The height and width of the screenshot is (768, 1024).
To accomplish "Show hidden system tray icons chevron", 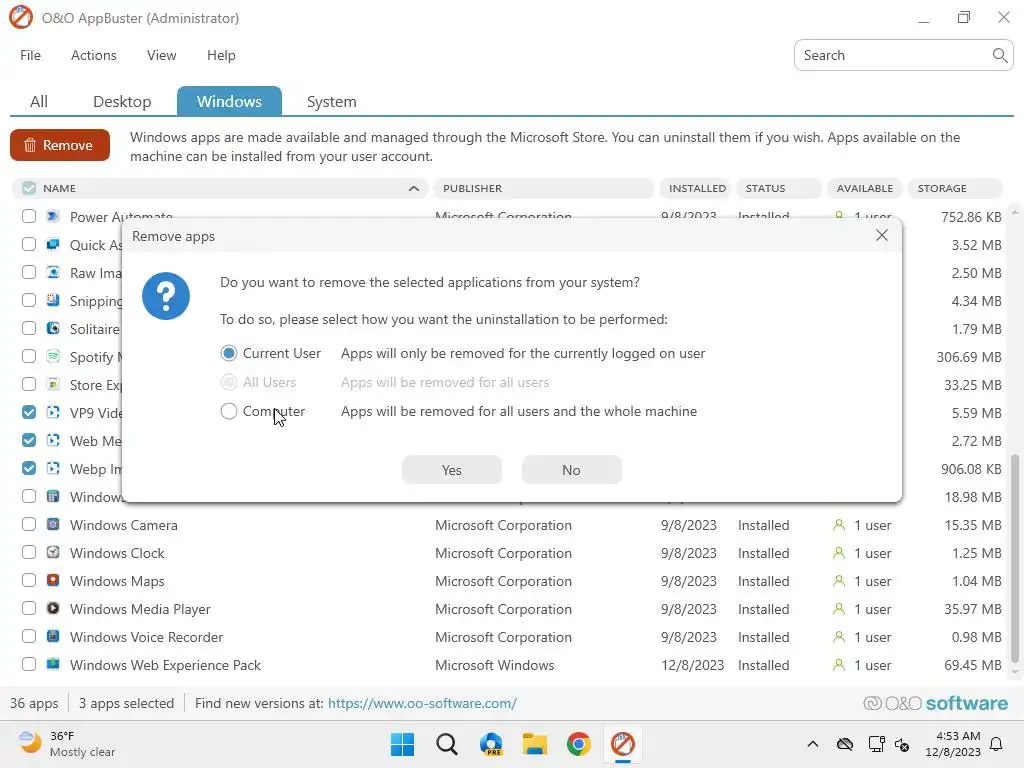I will tap(812, 744).
